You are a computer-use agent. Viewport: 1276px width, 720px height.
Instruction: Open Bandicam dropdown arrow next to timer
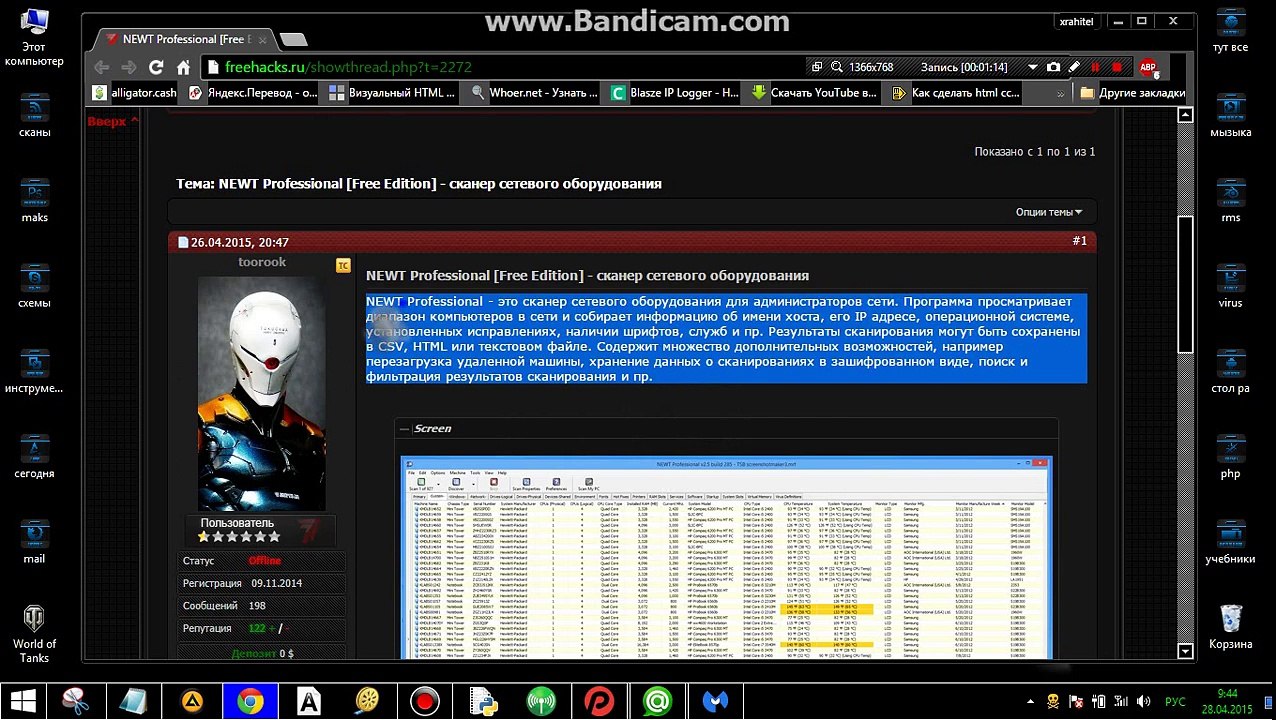(1033, 67)
